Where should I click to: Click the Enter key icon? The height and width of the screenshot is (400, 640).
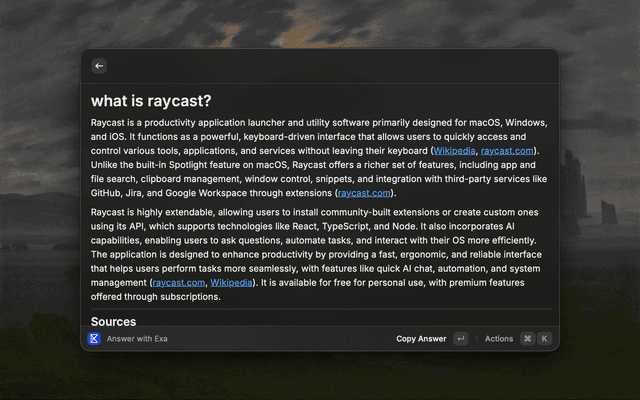point(461,338)
